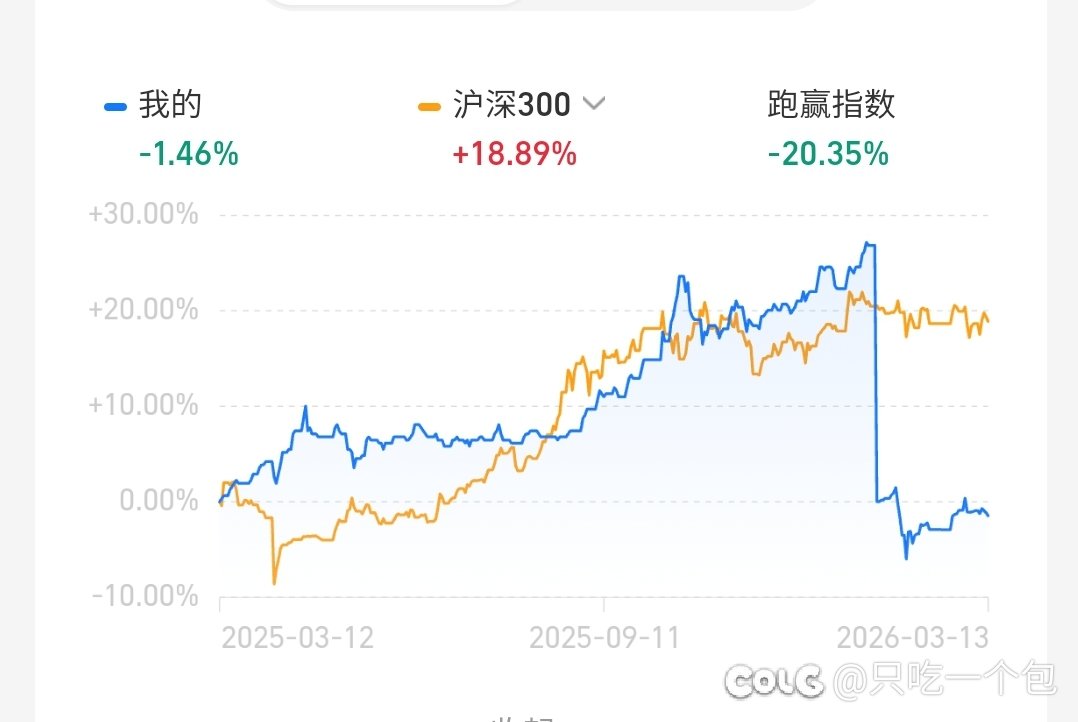Viewport: 1078px width, 722px height.
Task: Click the +18.89% index return value
Action: [x=514, y=154]
